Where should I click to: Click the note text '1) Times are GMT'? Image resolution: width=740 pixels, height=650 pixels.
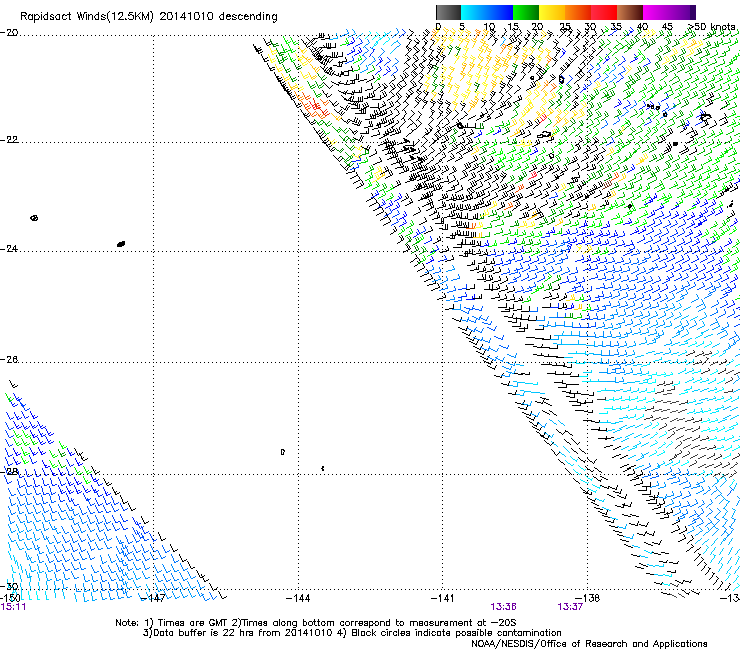(x=186, y=623)
